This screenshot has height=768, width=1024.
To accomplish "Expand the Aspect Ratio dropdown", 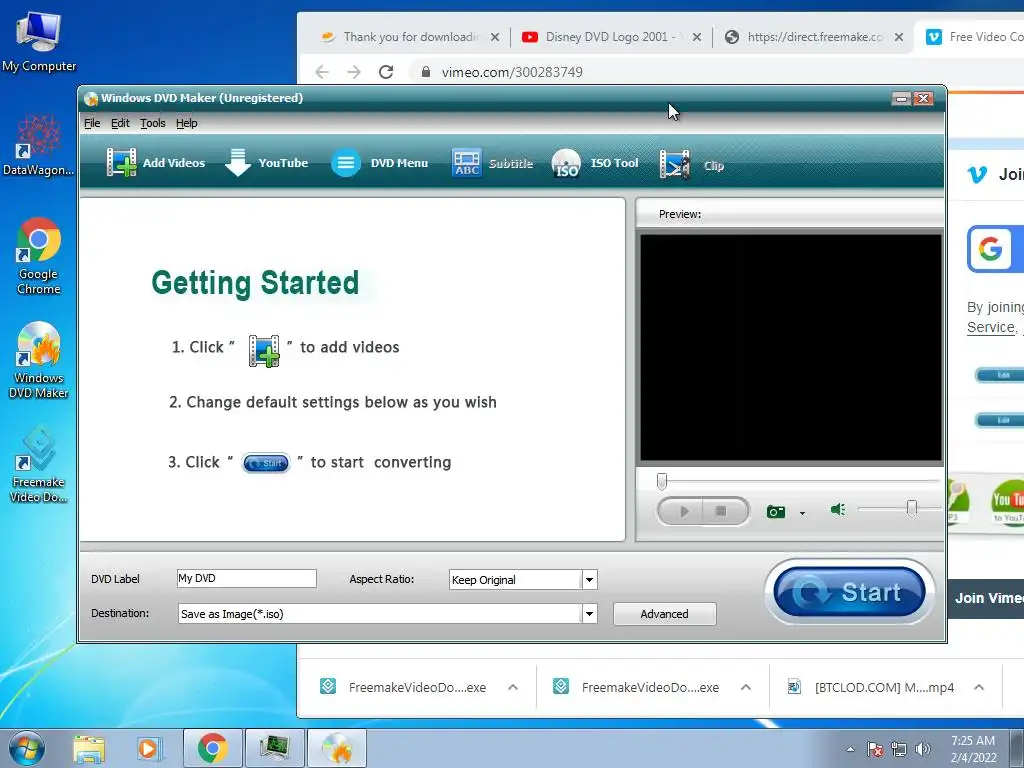I will (589, 580).
